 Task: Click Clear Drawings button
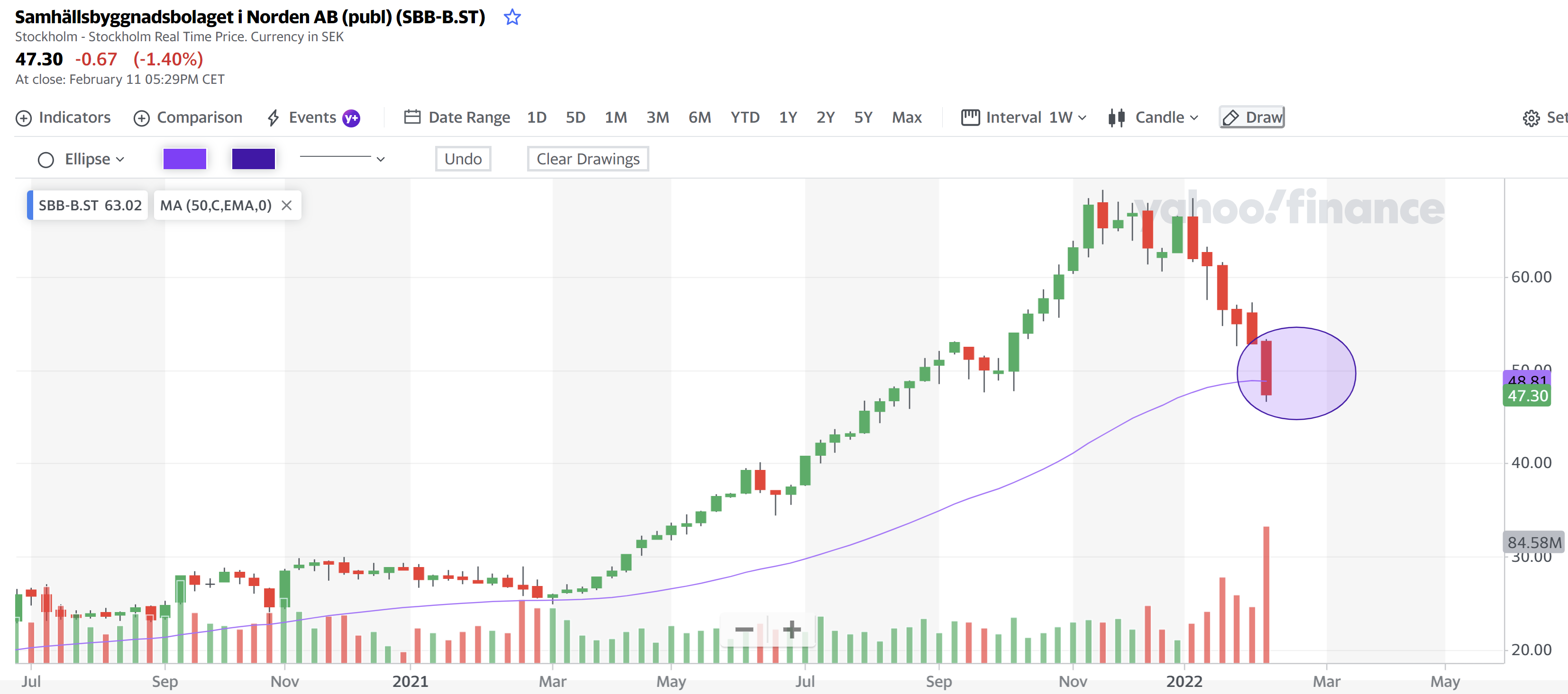pos(588,159)
